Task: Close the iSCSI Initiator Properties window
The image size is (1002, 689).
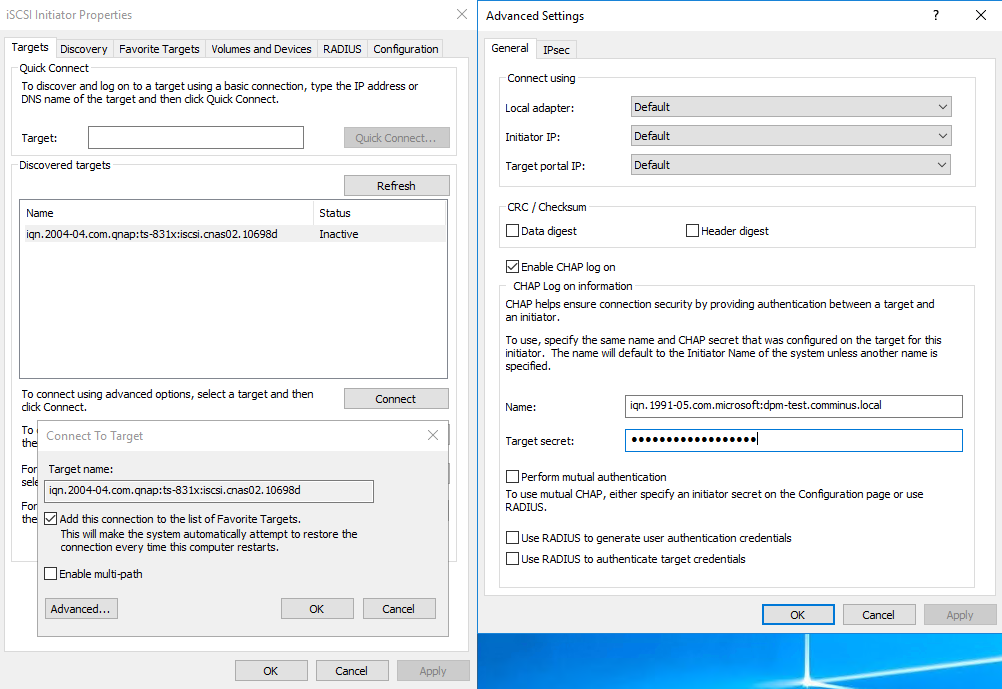Action: (x=461, y=14)
